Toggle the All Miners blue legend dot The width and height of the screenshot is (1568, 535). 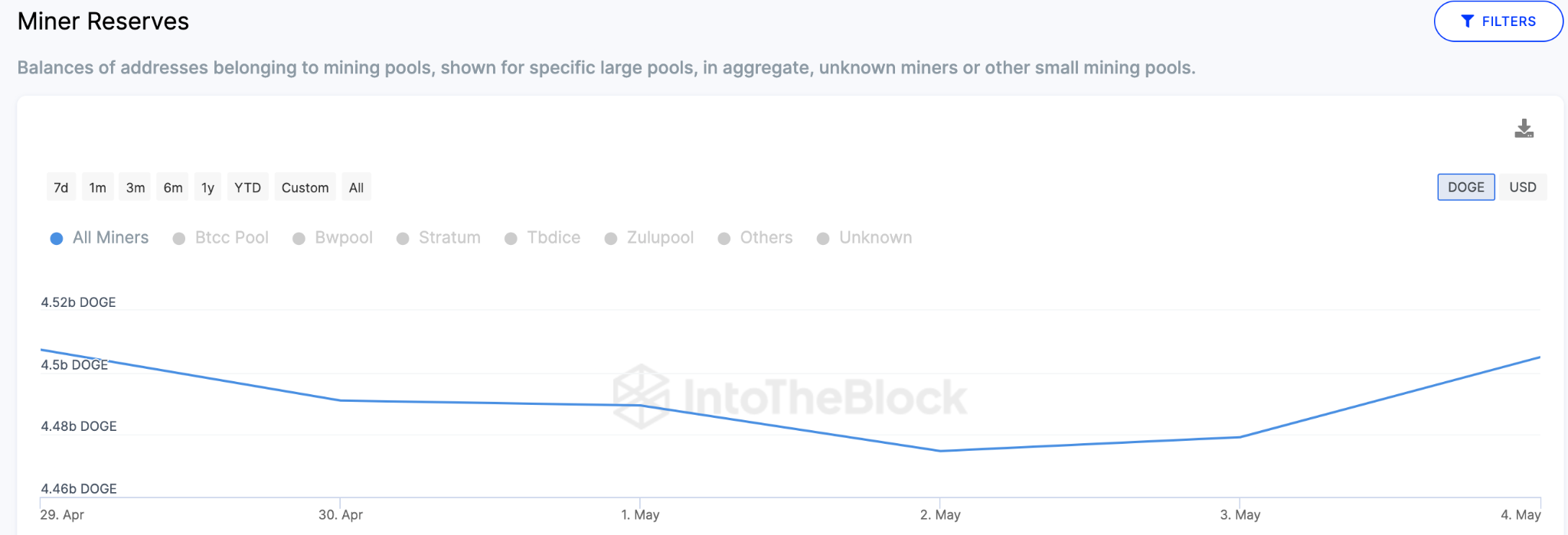(56, 239)
